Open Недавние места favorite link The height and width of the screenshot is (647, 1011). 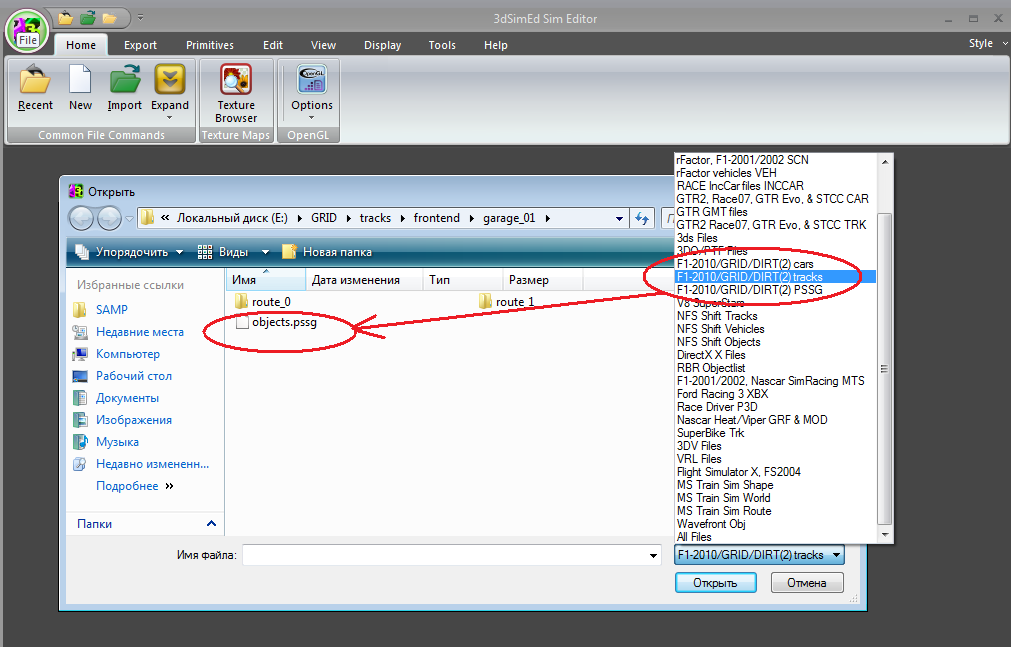pyautogui.click(x=139, y=332)
